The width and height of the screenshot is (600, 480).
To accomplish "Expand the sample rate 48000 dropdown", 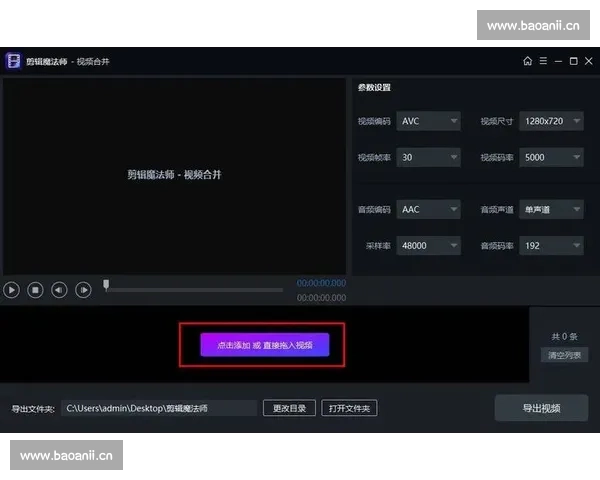I will click(428, 246).
